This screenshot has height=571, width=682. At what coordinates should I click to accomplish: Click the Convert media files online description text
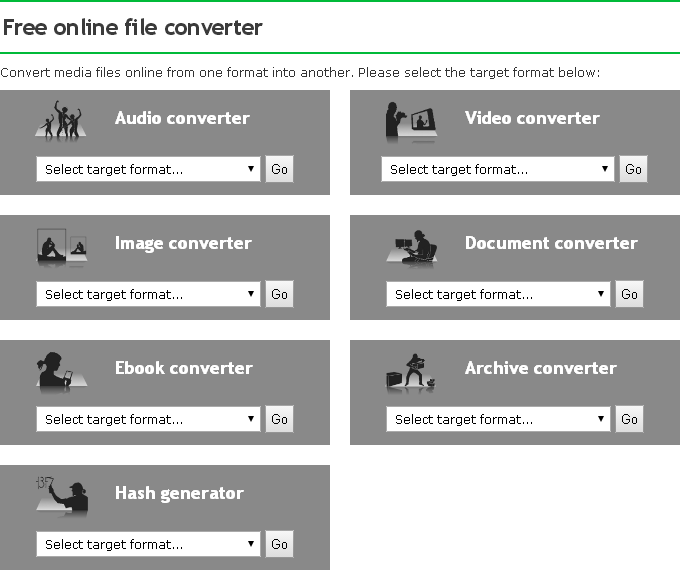300,72
